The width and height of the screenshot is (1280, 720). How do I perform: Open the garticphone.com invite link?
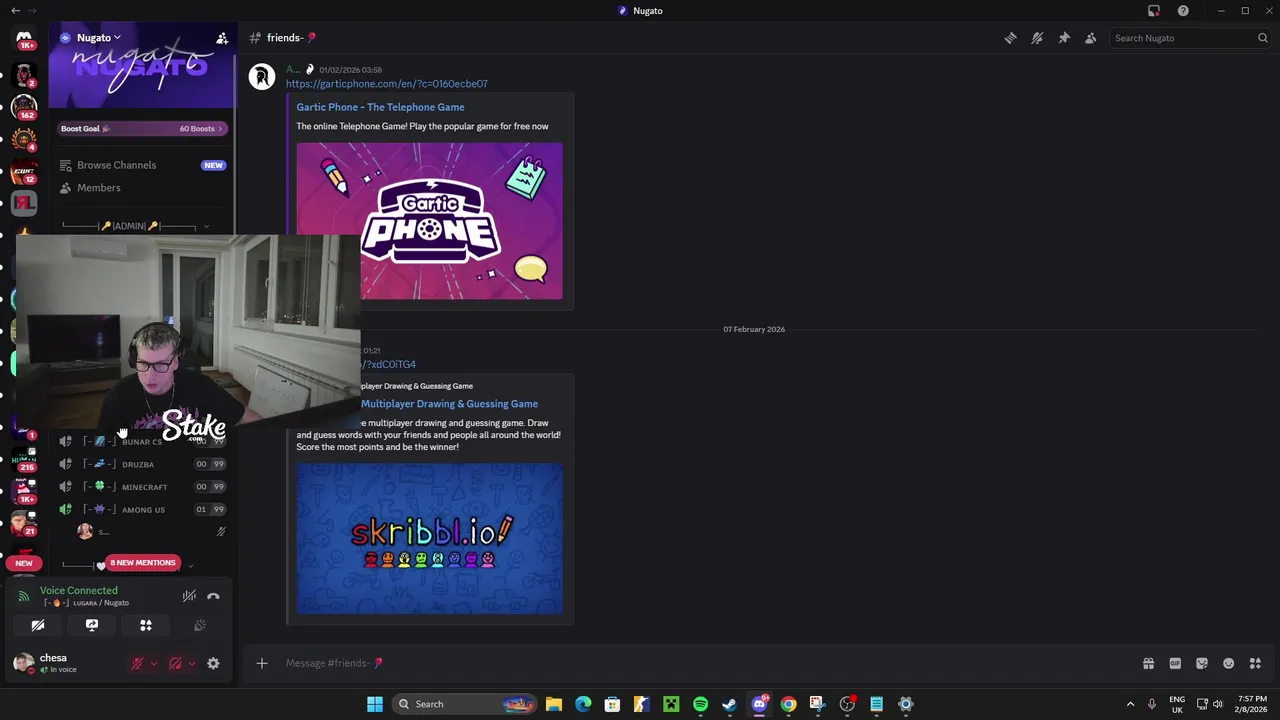click(386, 84)
